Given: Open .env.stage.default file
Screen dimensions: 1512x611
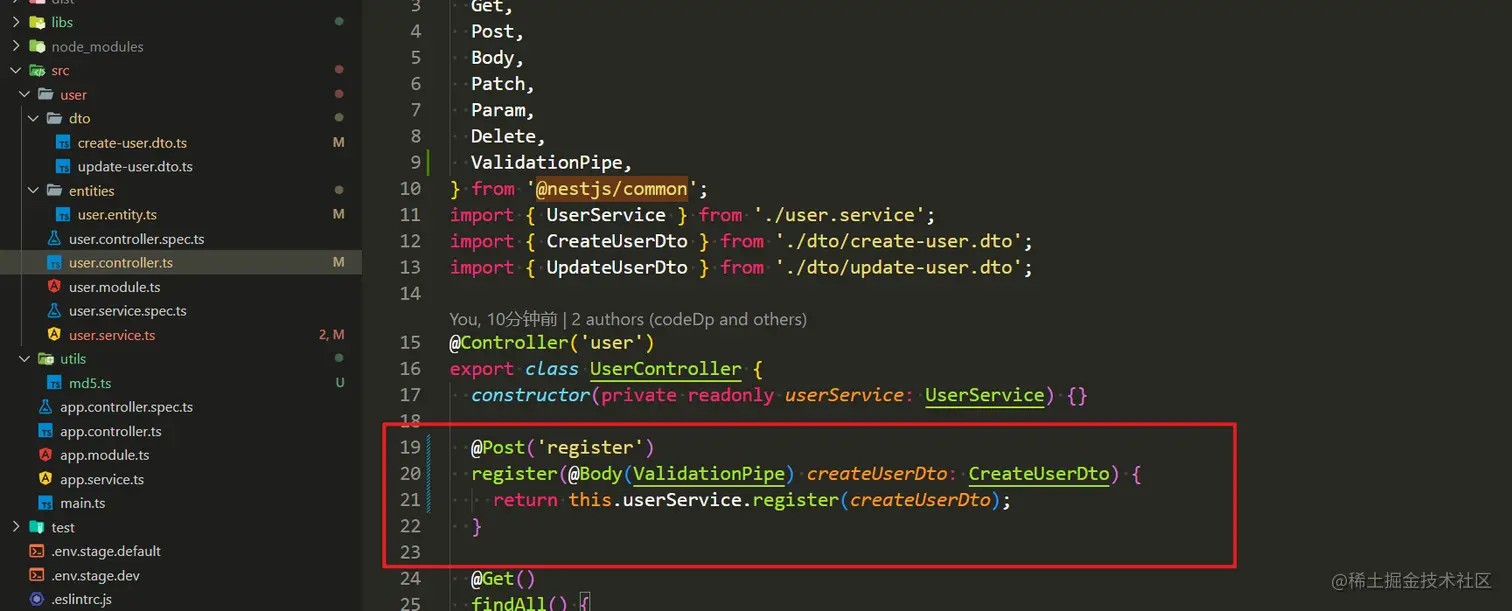Looking at the screenshot, I should tap(106, 551).
